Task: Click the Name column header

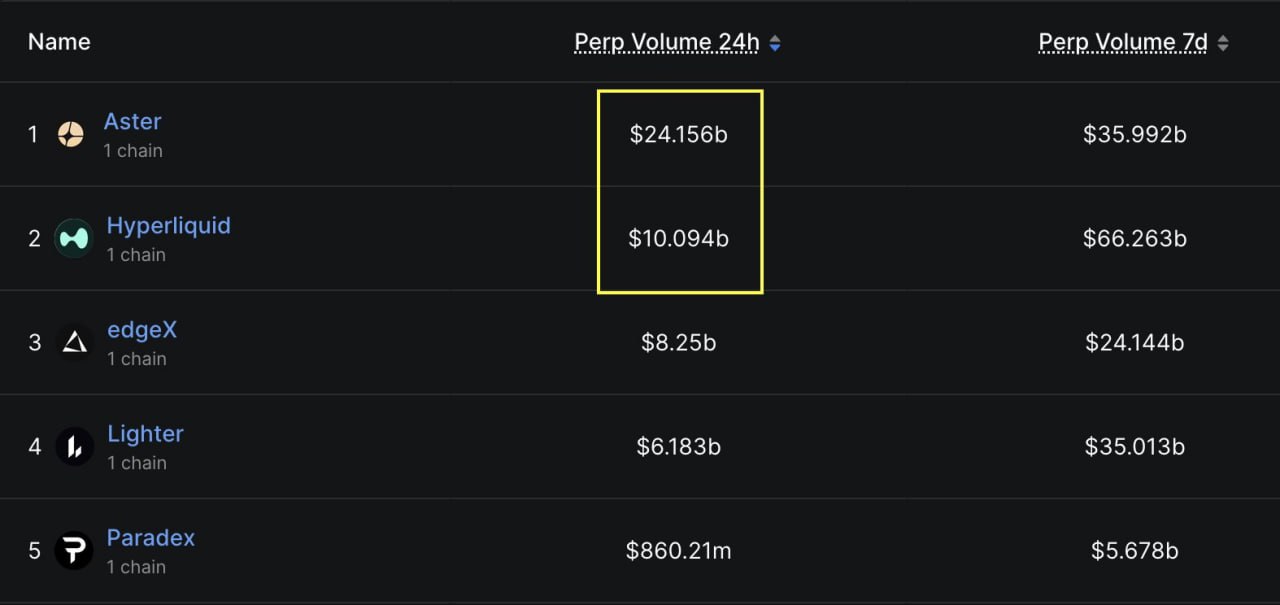Action: [59, 42]
